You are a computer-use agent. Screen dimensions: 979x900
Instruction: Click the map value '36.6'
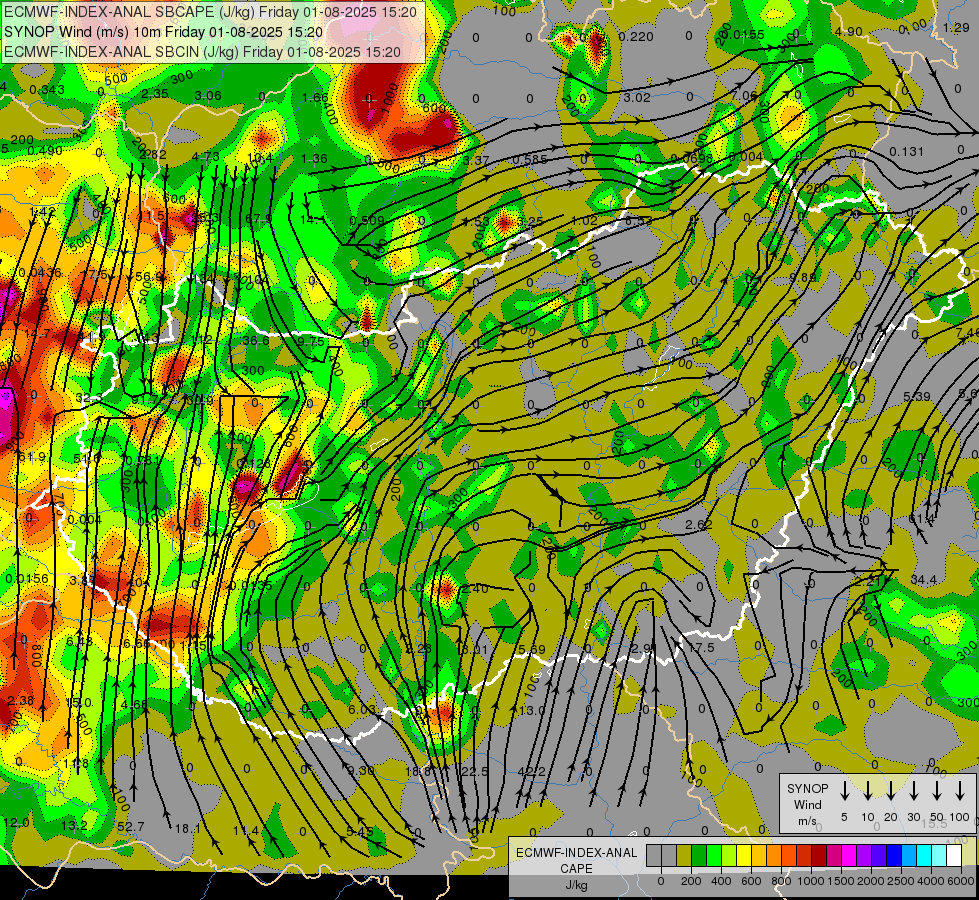click(256, 340)
